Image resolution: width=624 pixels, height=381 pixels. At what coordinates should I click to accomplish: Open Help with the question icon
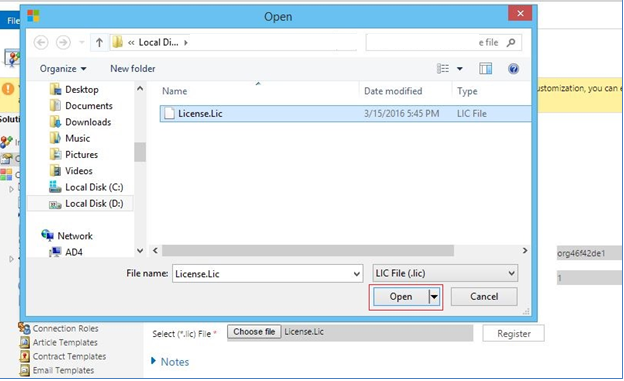pos(513,69)
